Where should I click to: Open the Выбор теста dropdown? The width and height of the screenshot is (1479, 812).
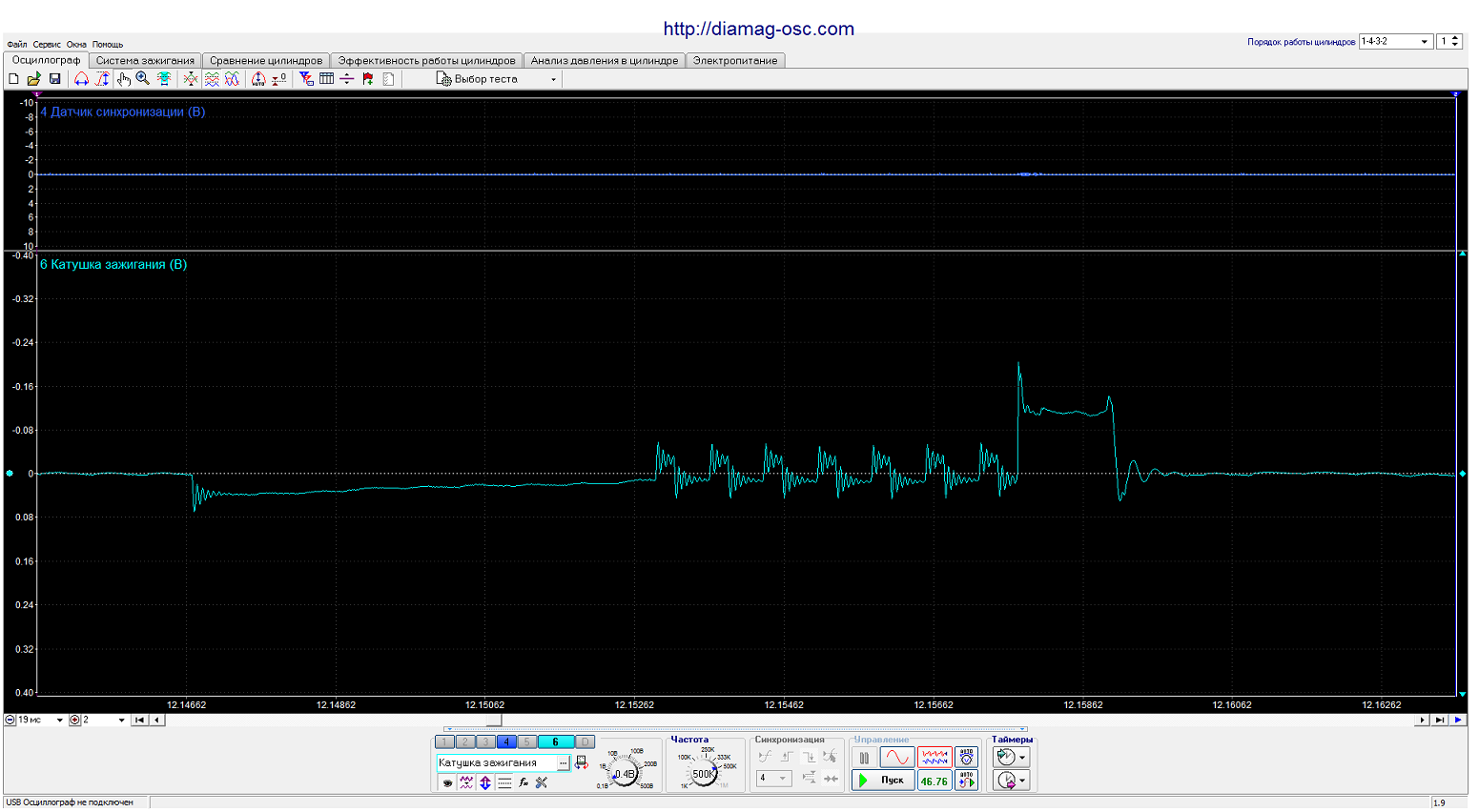(x=496, y=79)
